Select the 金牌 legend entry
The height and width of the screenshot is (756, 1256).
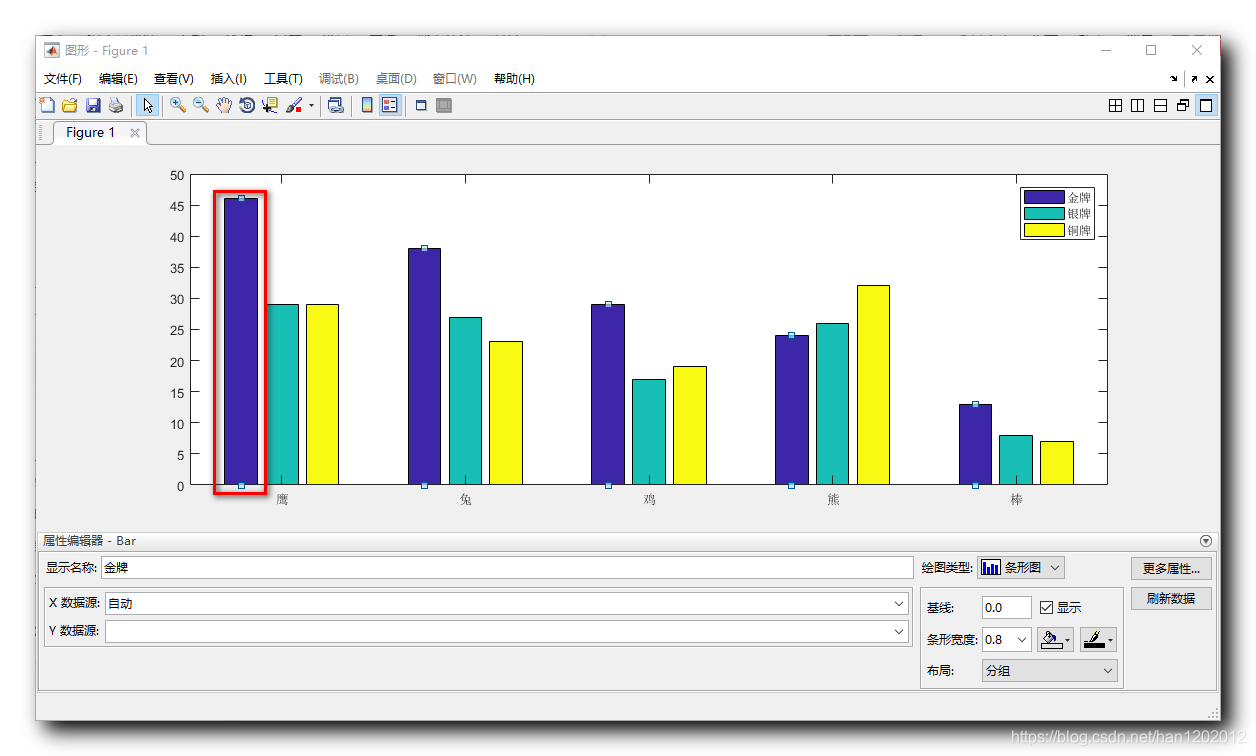1057,198
